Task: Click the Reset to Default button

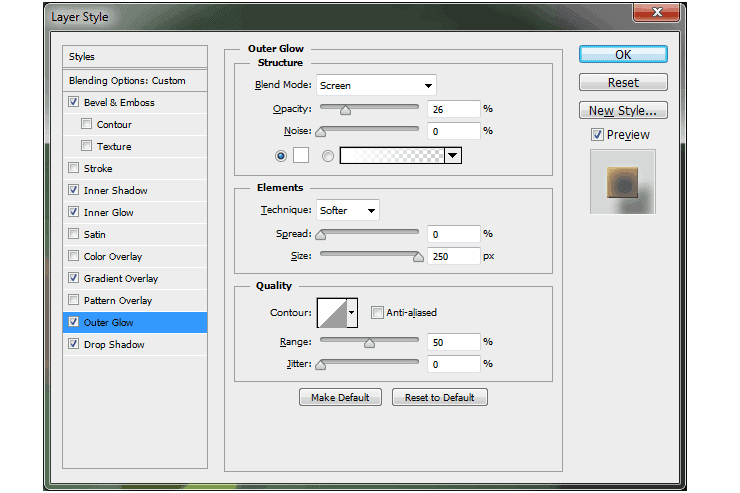Action: (439, 397)
